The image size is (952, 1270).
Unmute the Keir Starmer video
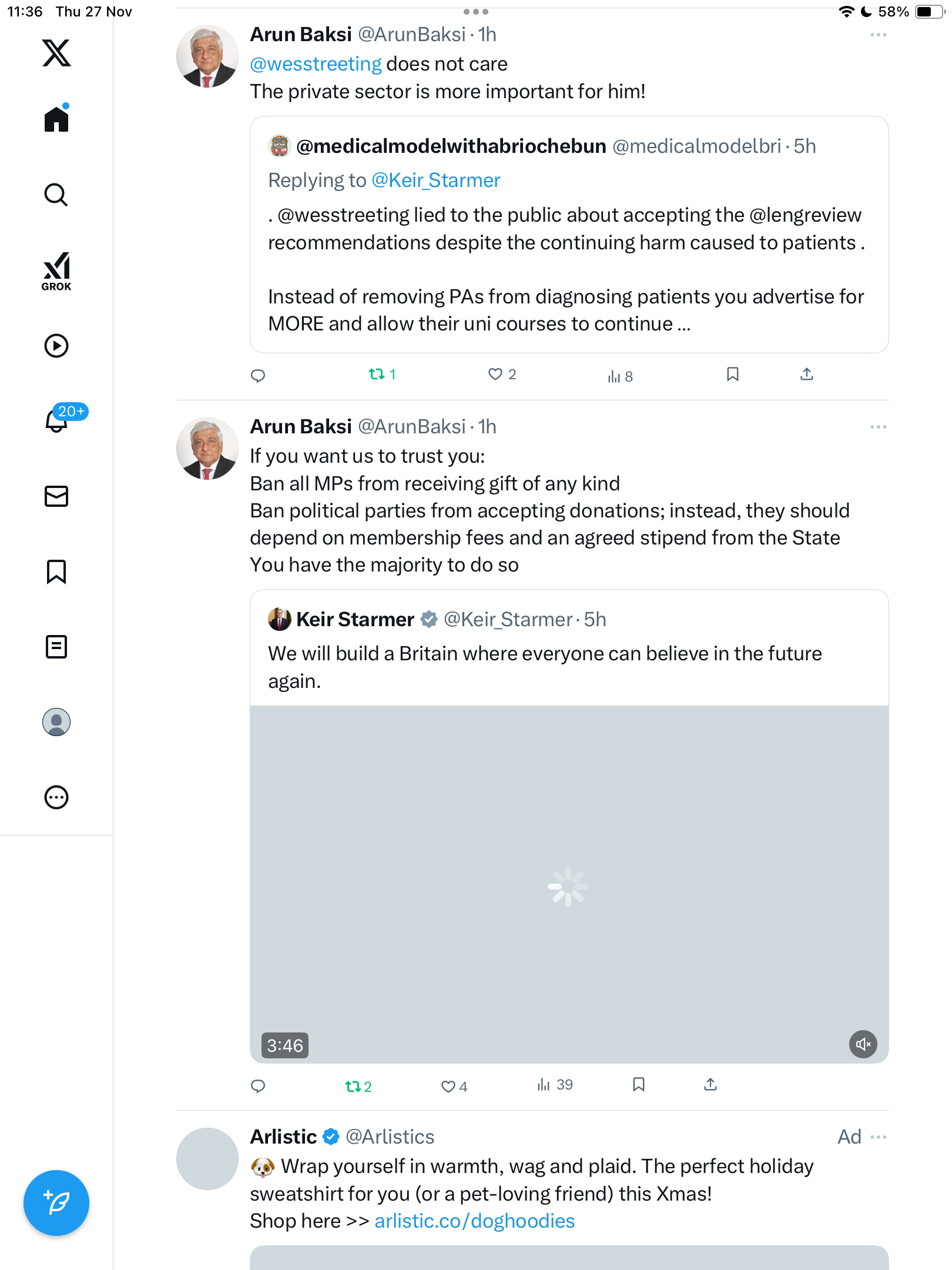click(x=863, y=1044)
